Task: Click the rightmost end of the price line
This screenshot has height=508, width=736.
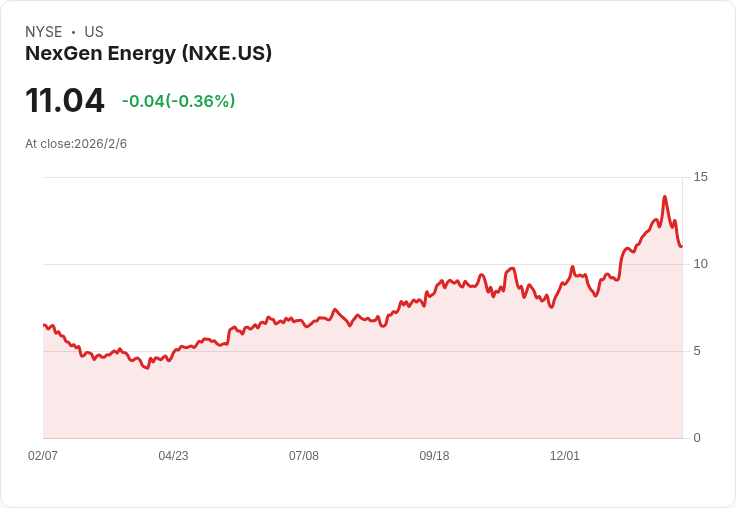Action: 681,246
